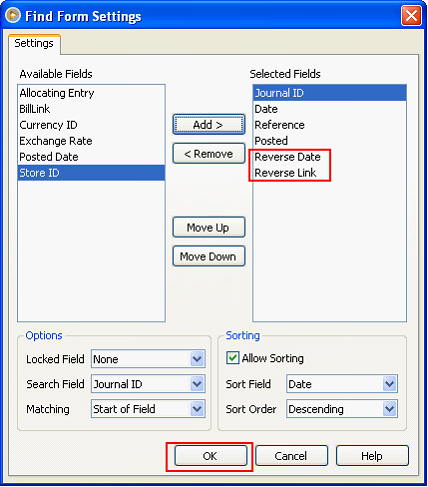Open the Matching dropdown list
The width and height of the screenshot is (428, 487).
(197, 409)
